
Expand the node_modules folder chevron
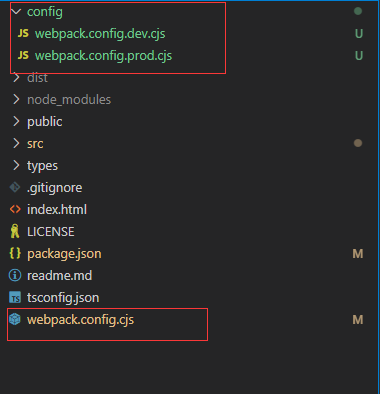16,99
